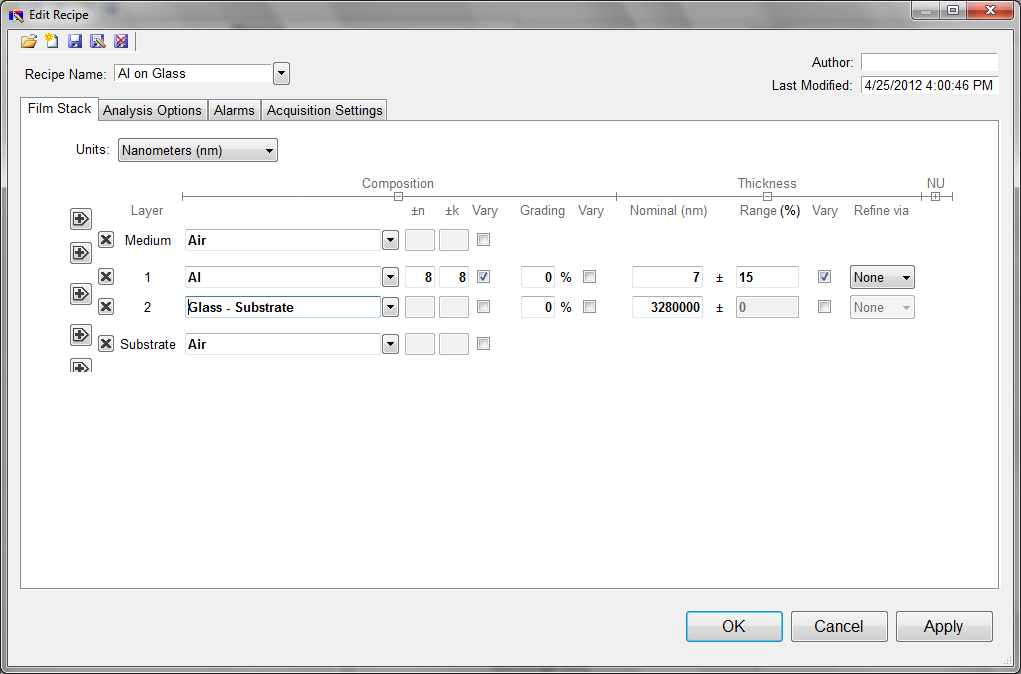1021x674 pixels.
Task: Click the Medium row Air material field
Action: click(x=283, y=240)
